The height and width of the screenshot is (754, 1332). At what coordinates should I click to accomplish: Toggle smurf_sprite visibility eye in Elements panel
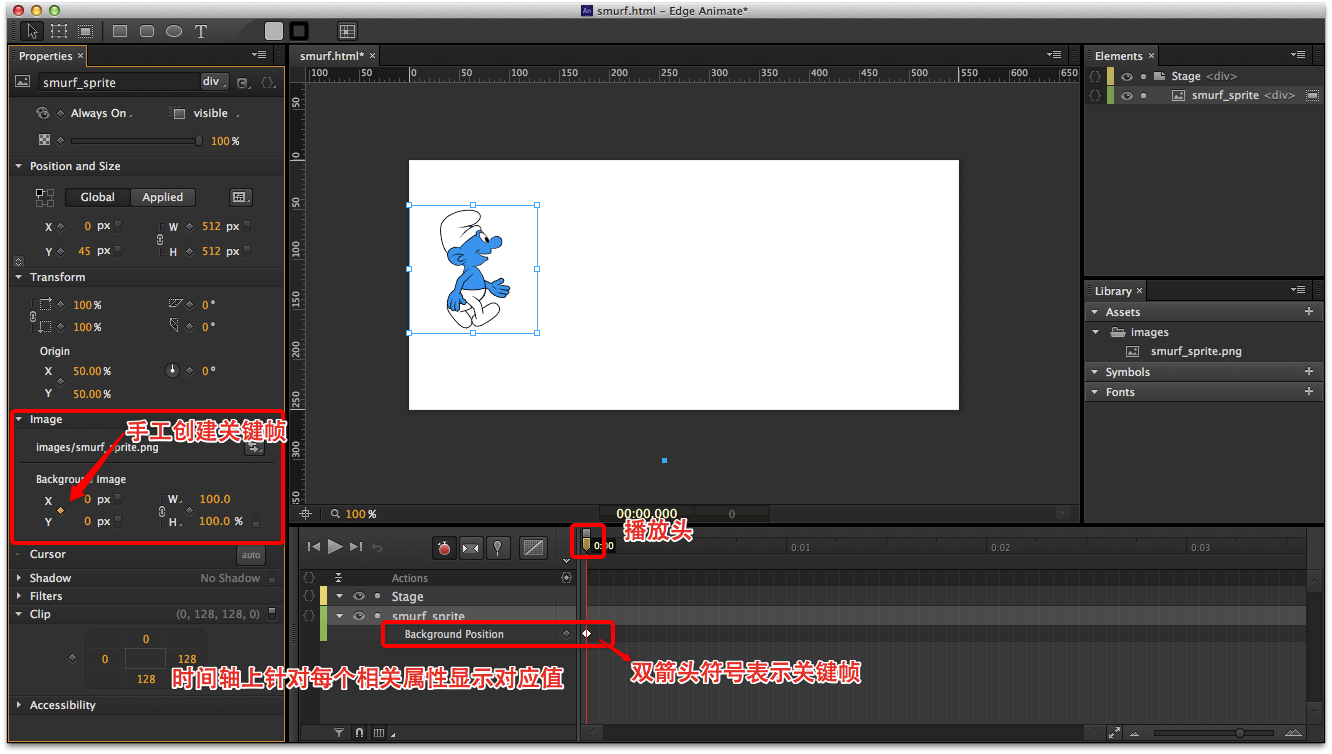1127,96
